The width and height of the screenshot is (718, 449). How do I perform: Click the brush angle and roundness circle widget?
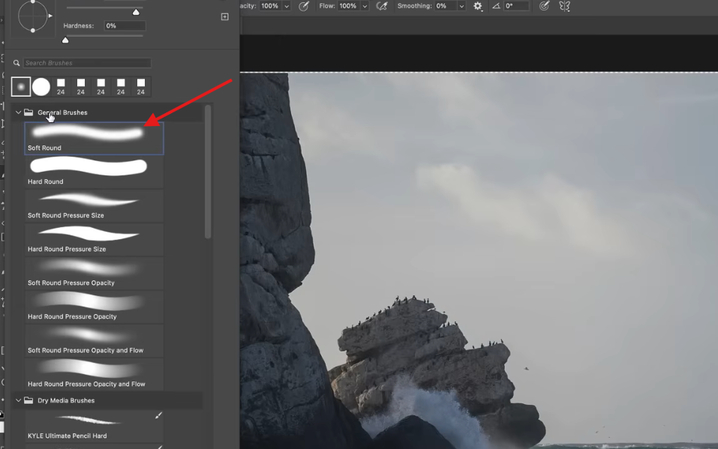(33, 16)
